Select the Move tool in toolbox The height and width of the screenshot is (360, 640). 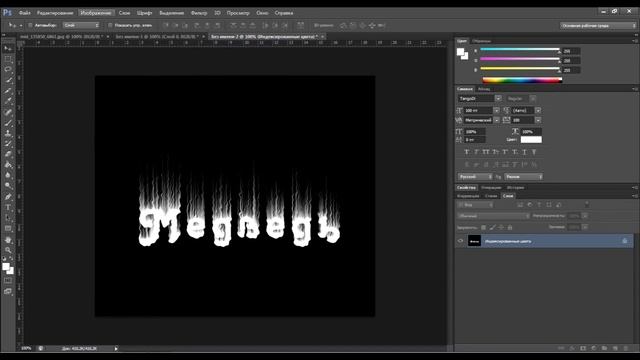[x=8, y=49]
